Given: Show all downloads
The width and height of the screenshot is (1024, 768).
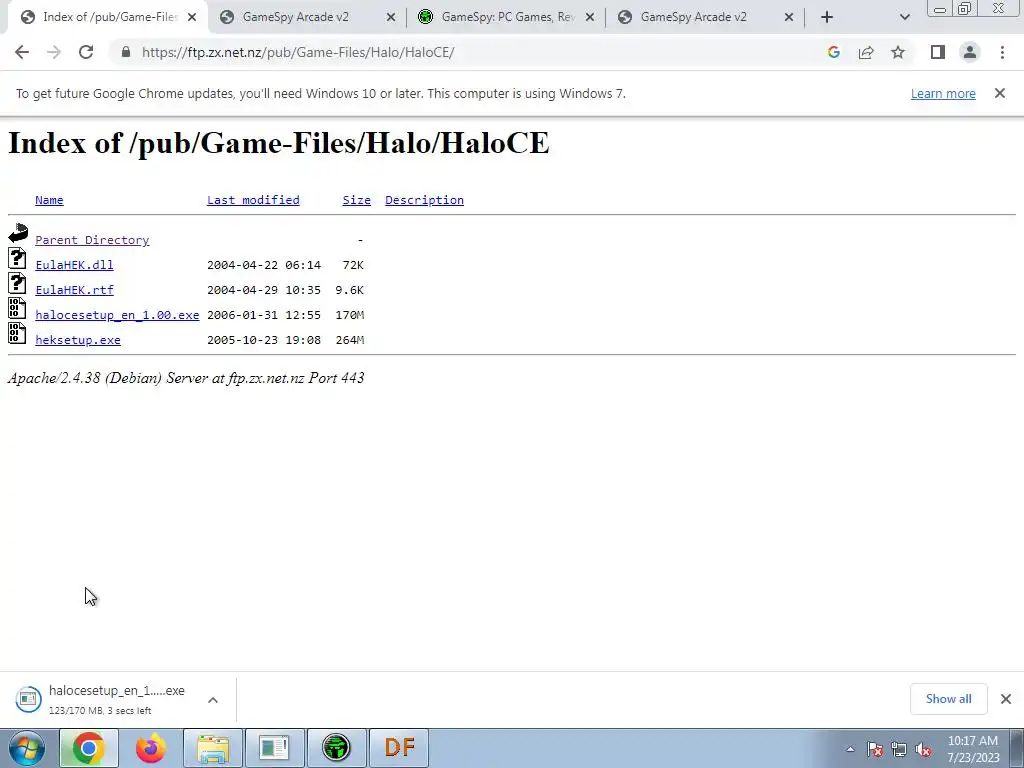Looking at the screenshot, I should click(948, 699).
